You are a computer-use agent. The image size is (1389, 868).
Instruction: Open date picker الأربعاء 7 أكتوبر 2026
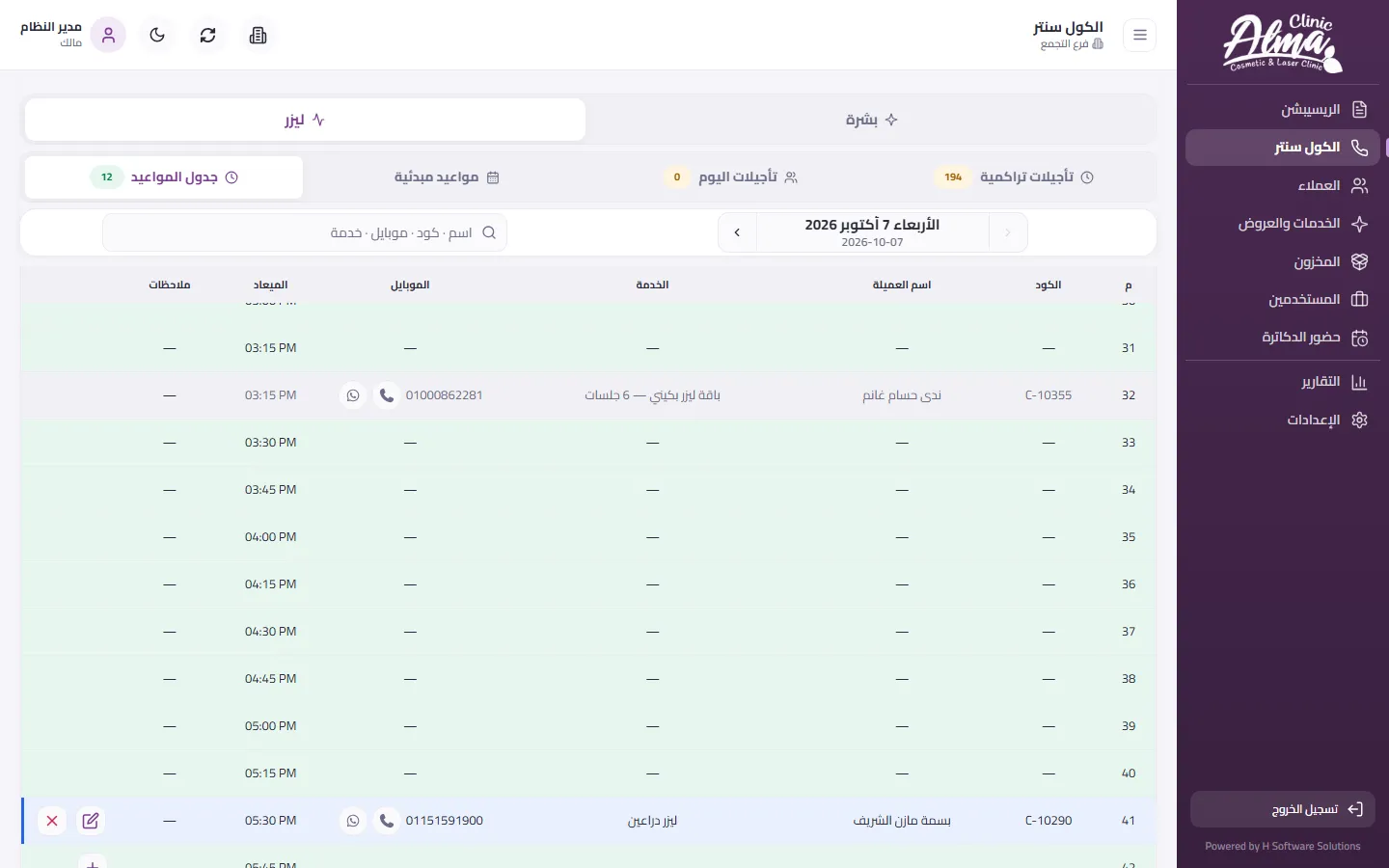point(872,232)
